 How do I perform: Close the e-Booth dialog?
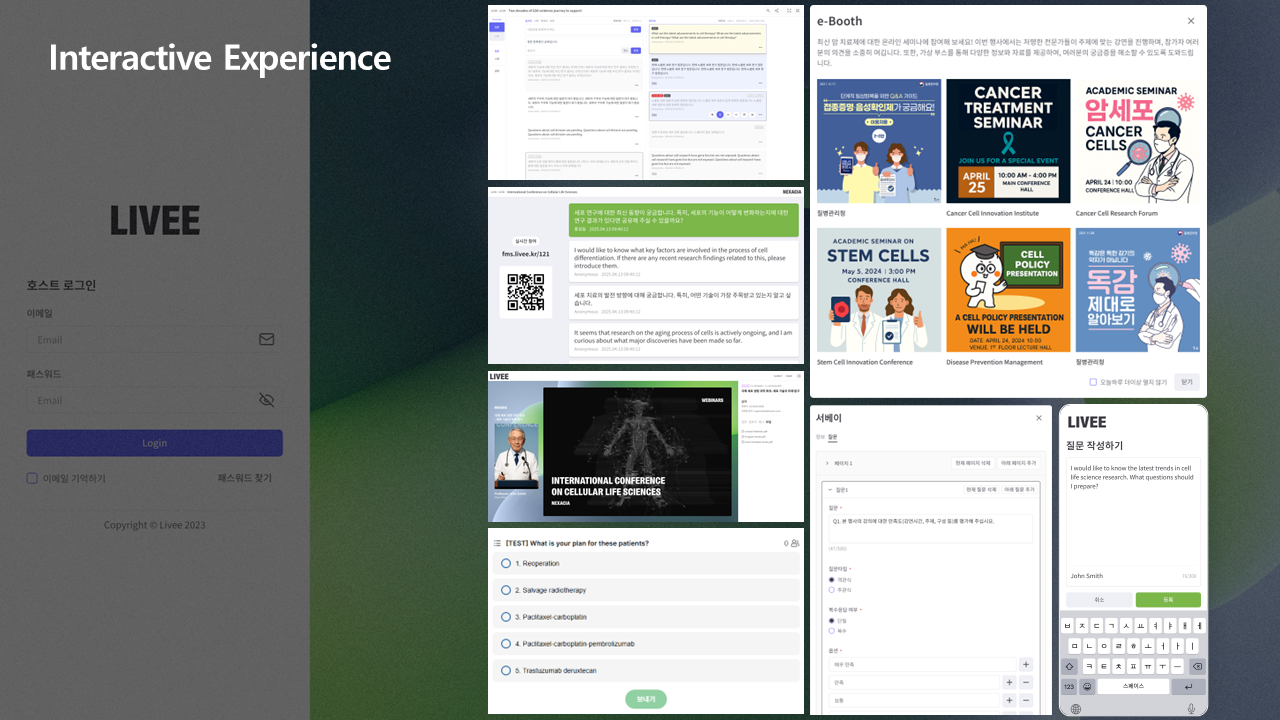coord(1190,21)
